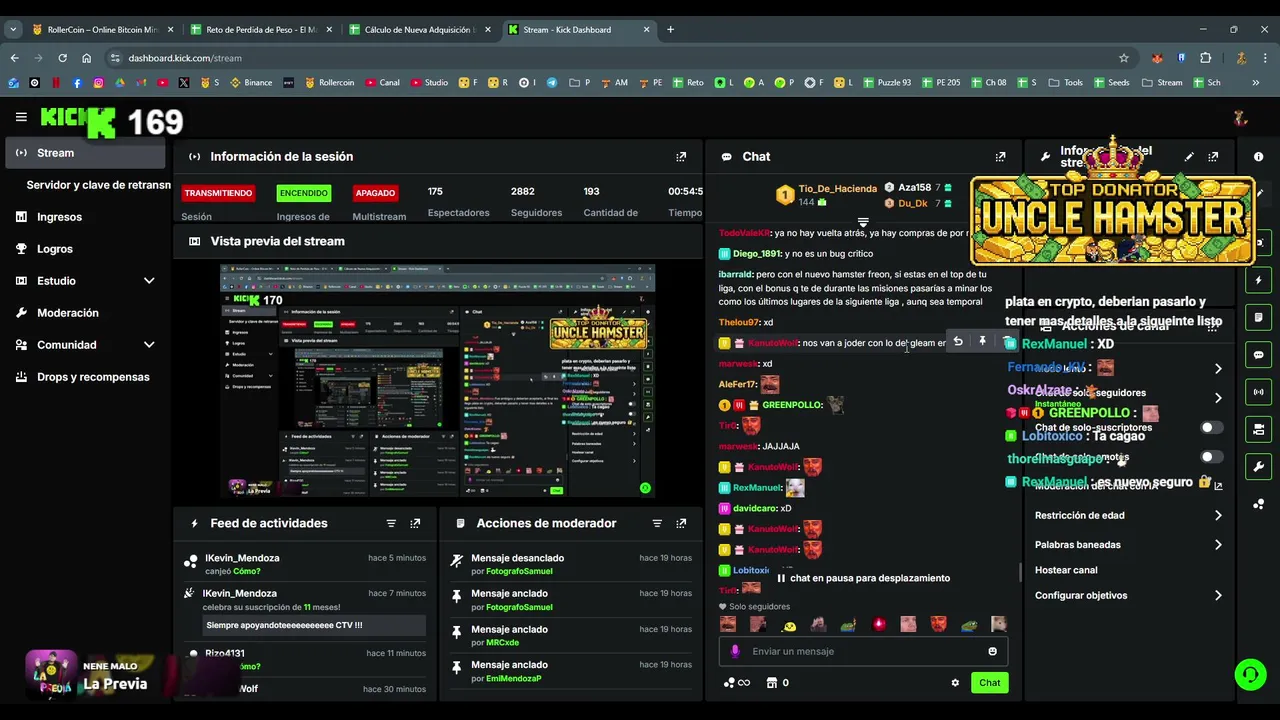Screen dimensions: 1280x720
Task: Toggle Chat de solo-suscriptores switch
Action: 1211,428
